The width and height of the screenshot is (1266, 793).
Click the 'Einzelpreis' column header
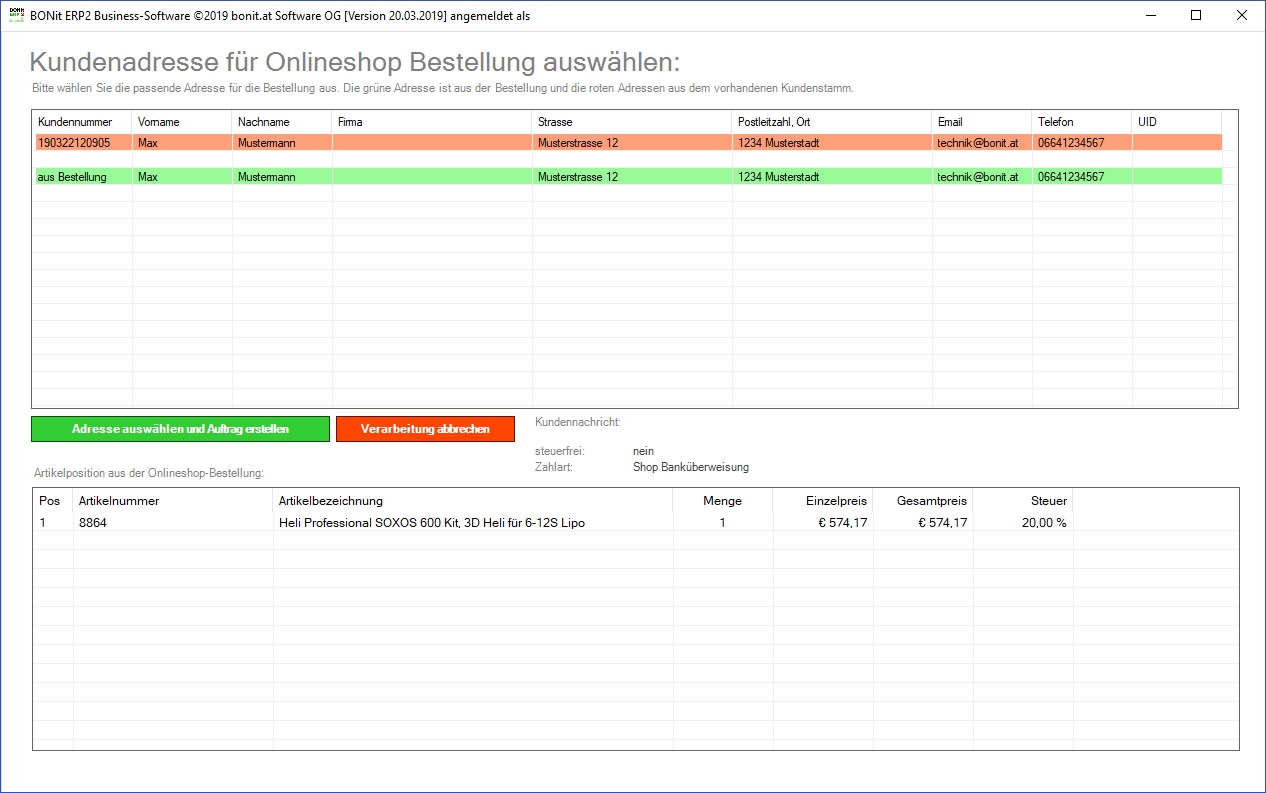pos(823,501)
